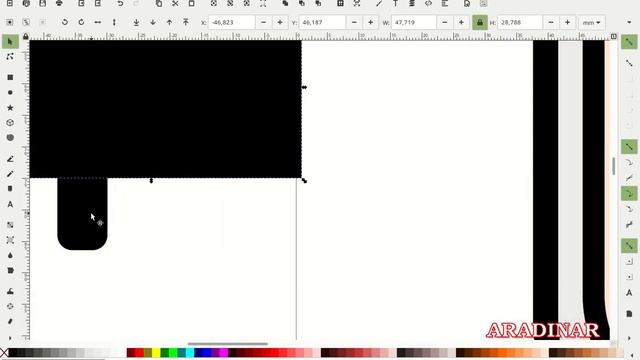The image size is (640, 360).
Task: Increase the H height value
Action: click(x=567, y=22)
